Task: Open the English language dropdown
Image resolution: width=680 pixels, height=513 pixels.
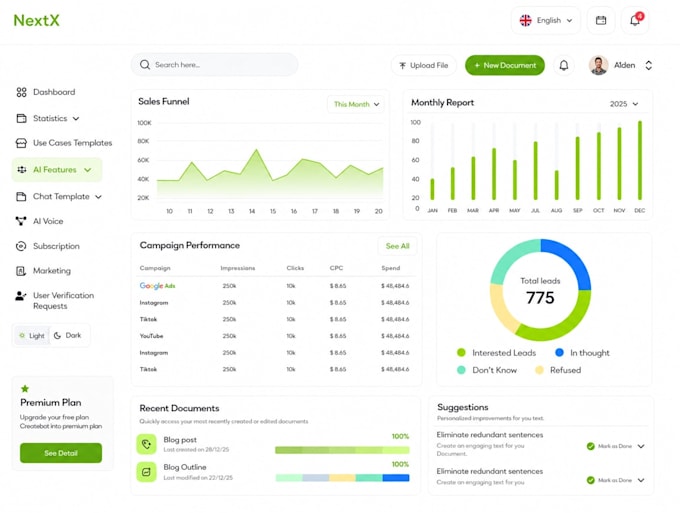Action: coord(546,20)
